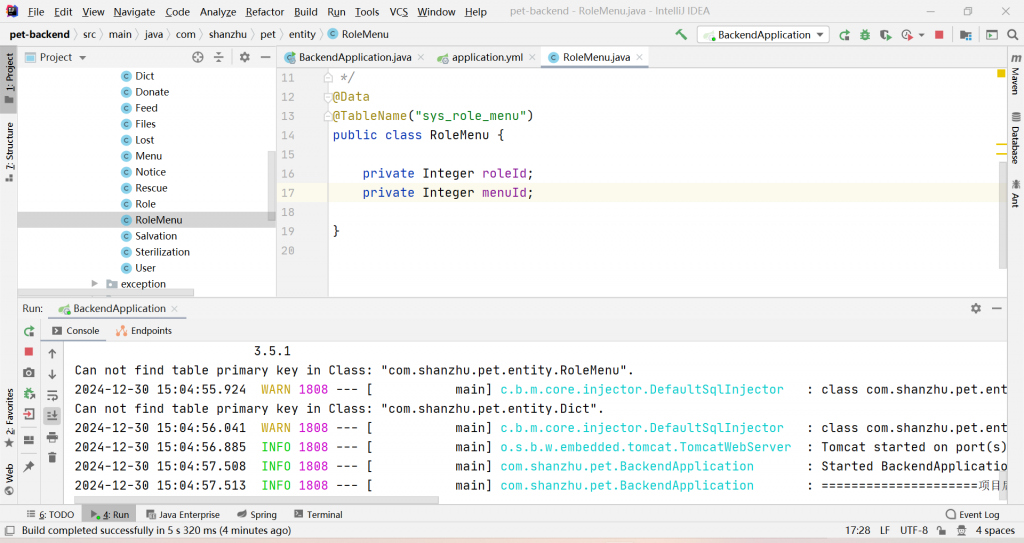The width and height of the screenshot is (1024, 543).
Task: Click the locate target icon in Project panel
Action: 198,58
